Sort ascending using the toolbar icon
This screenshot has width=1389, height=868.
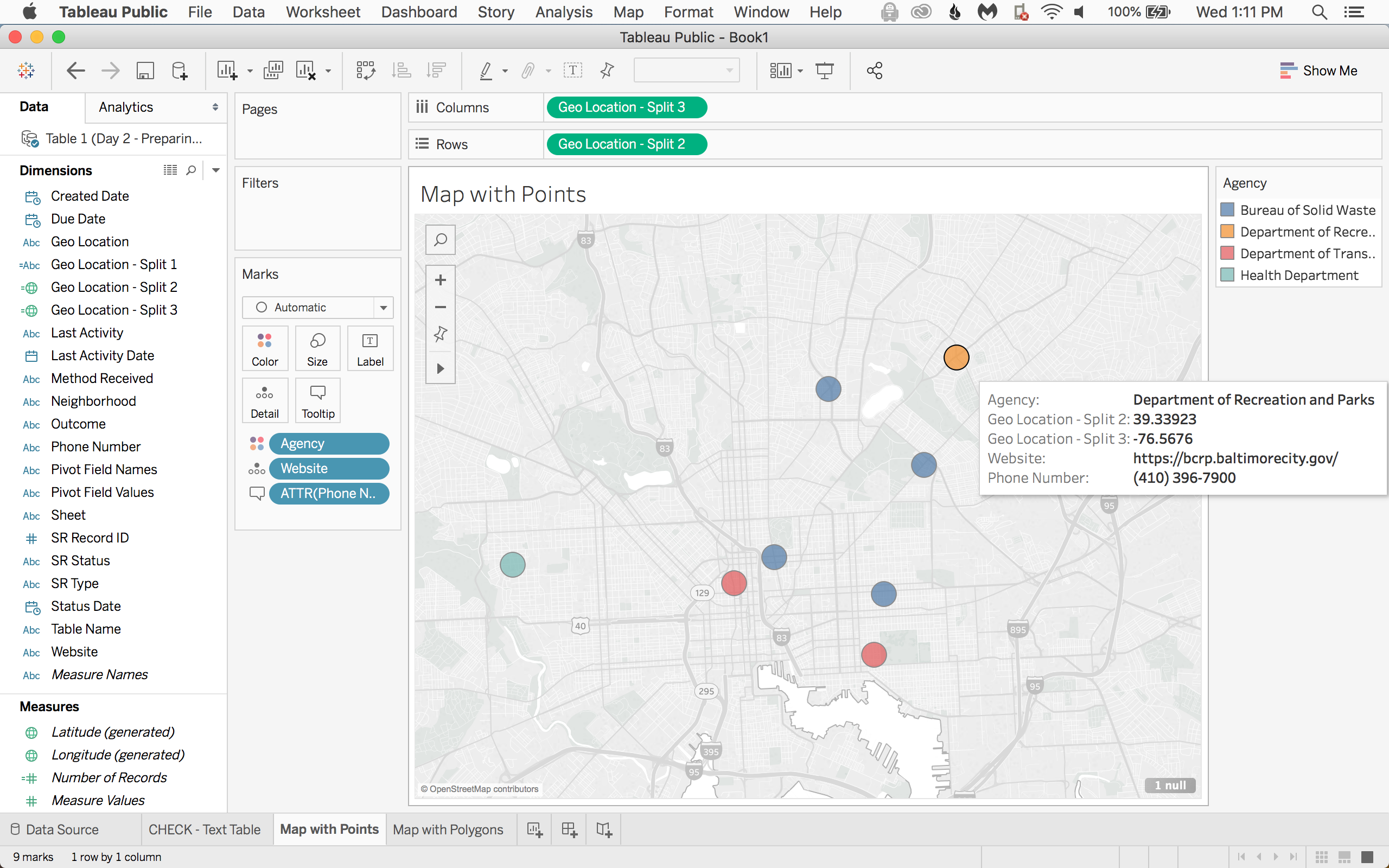pyautogui.click(x=401, y=71)
